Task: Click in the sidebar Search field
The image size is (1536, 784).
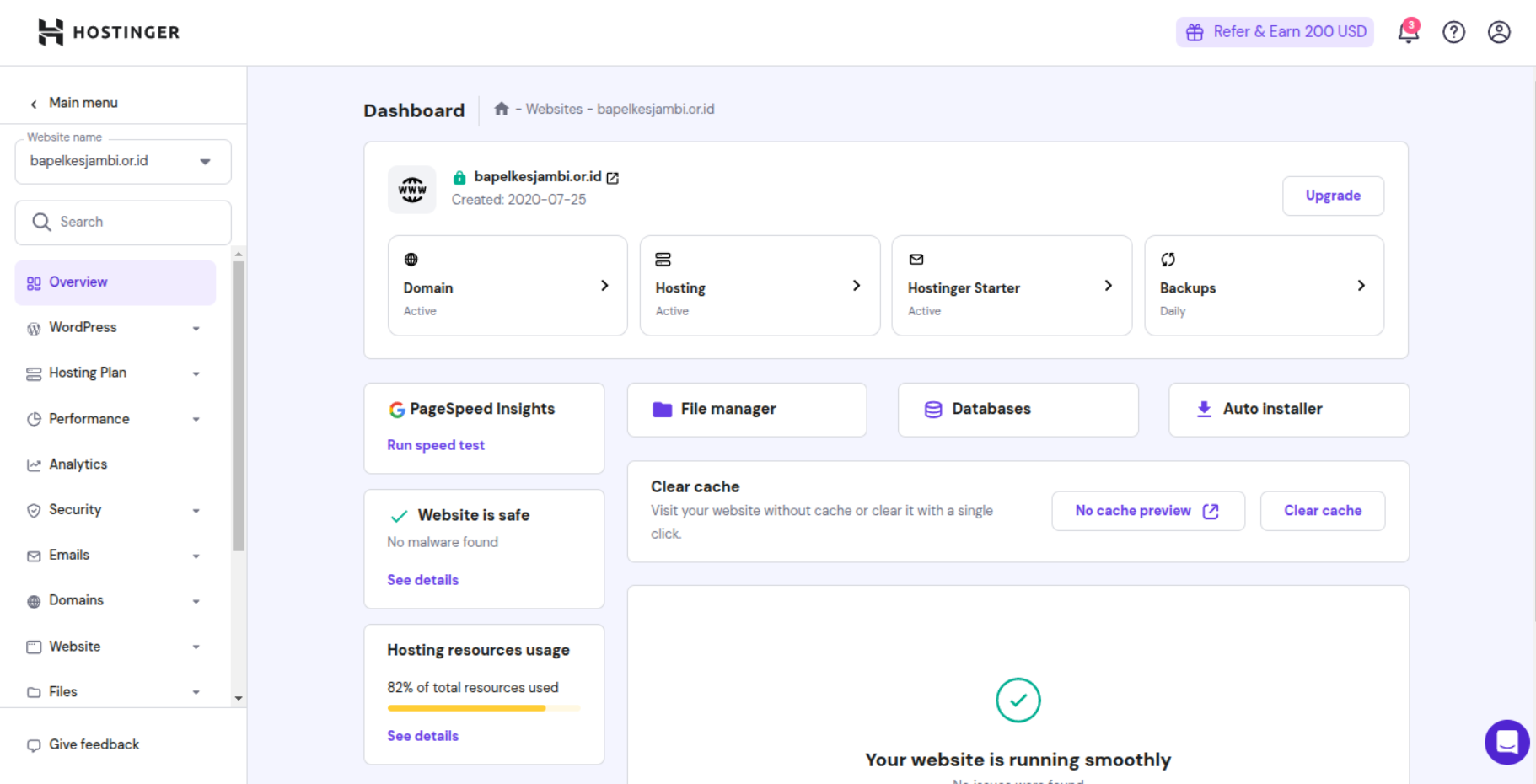Action: [x=123, y=223]
